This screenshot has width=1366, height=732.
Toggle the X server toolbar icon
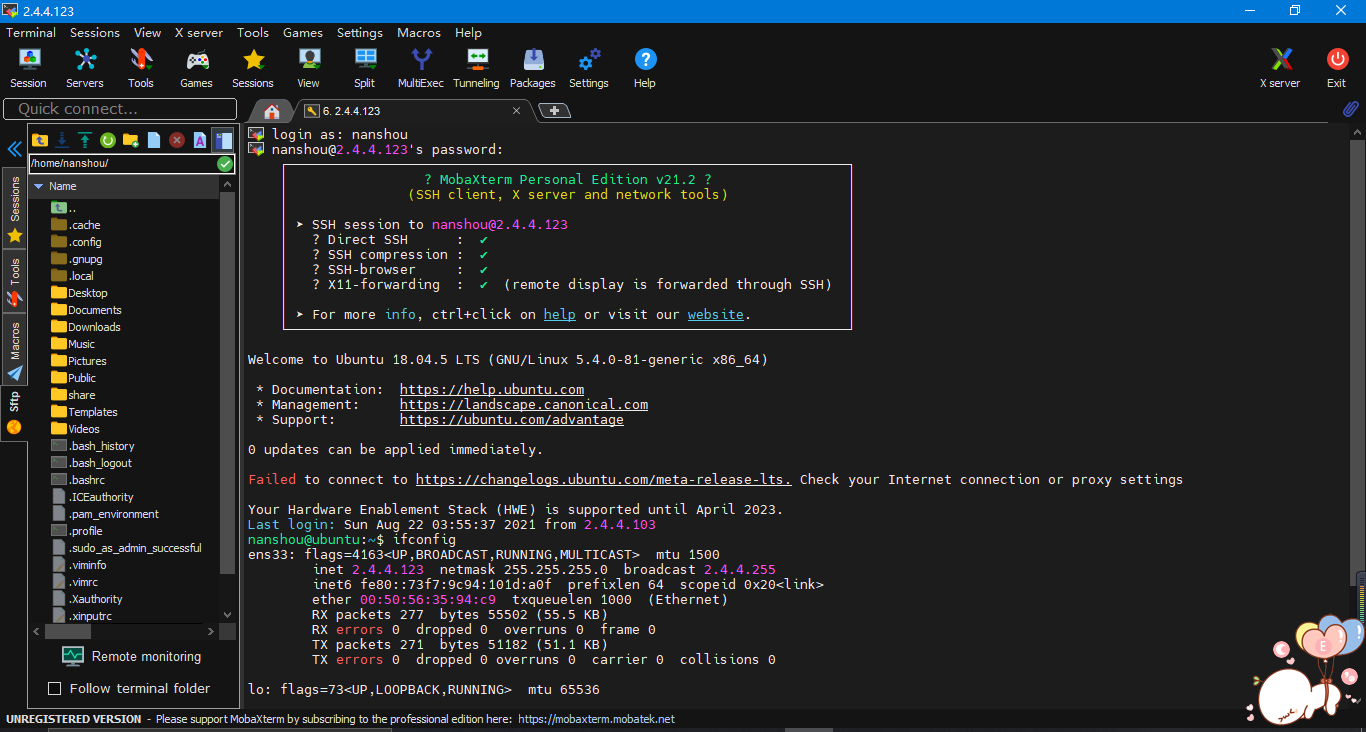[x=1280, y=68]
